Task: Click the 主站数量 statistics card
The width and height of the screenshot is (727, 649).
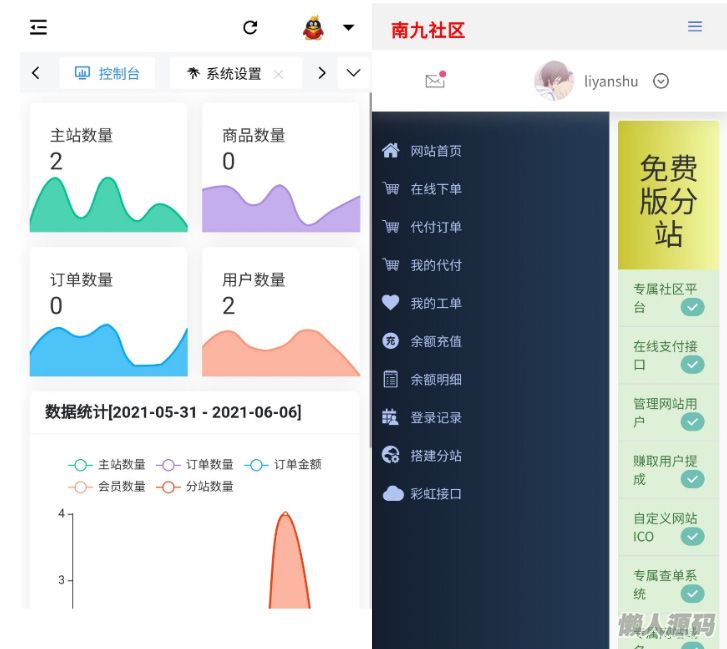Action: click(109, 168)
